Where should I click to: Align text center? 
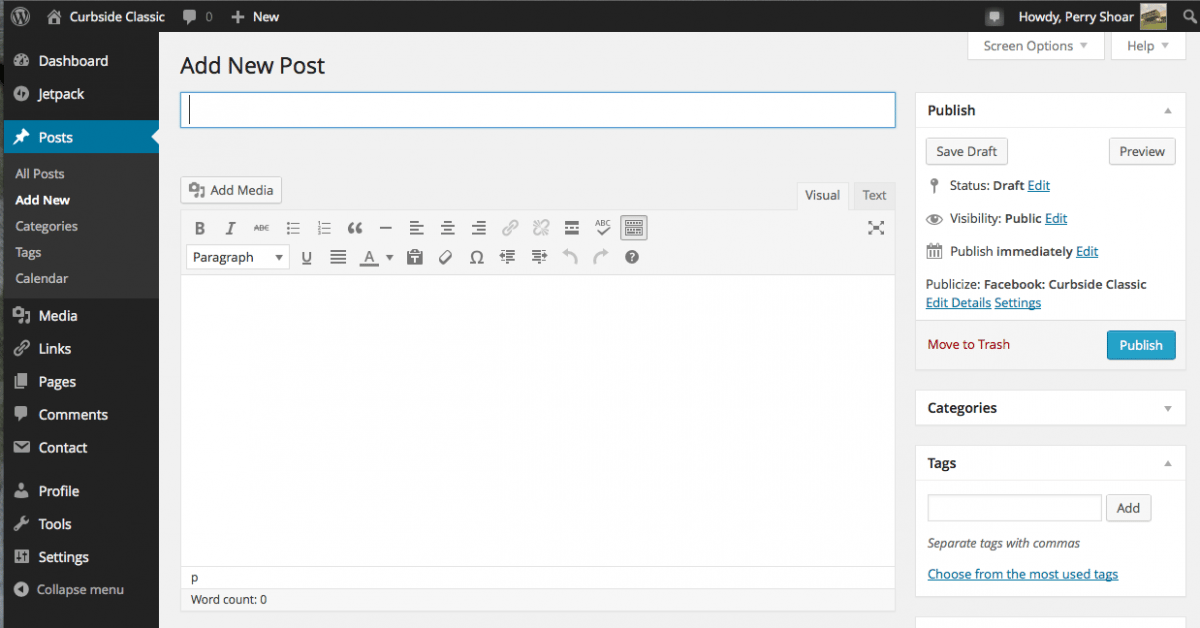coord(447,228)
